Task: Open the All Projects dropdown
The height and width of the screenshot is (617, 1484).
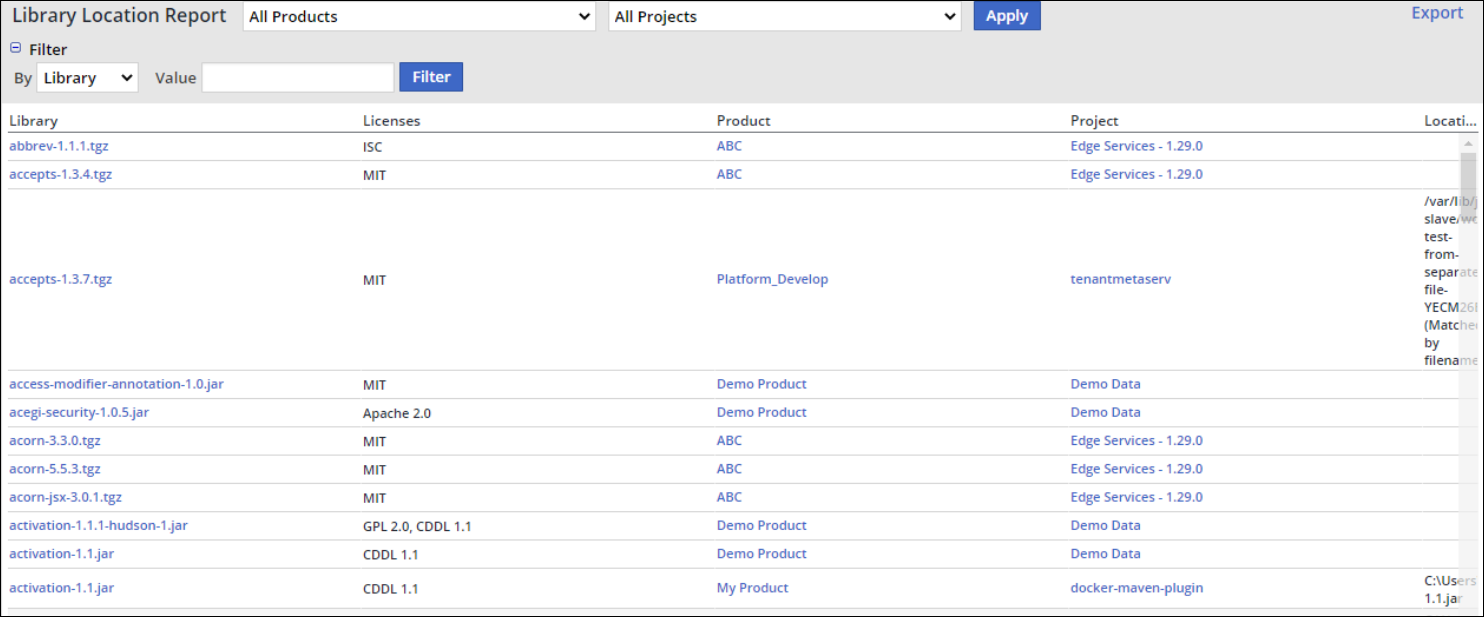Action: click(785, 16)
